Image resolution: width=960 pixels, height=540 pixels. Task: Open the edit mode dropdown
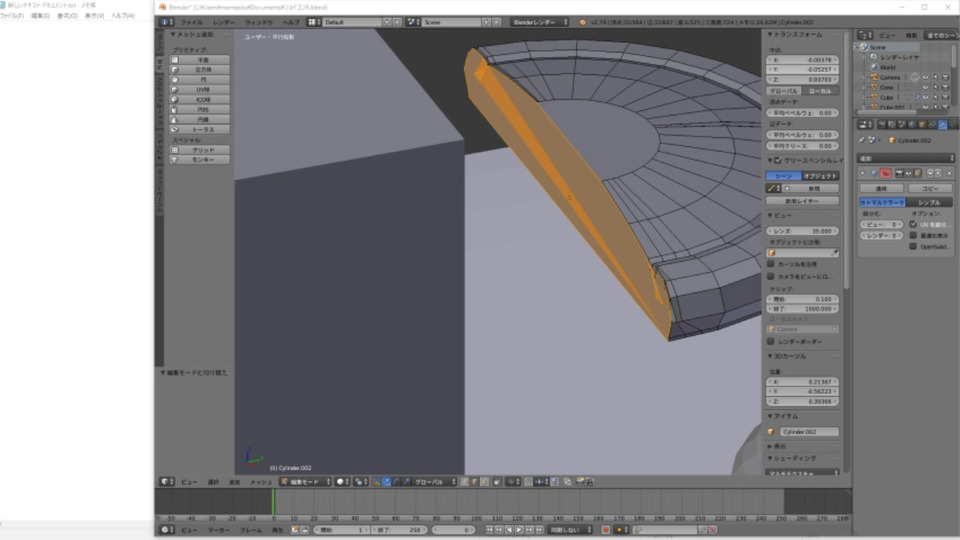(305, 481)
